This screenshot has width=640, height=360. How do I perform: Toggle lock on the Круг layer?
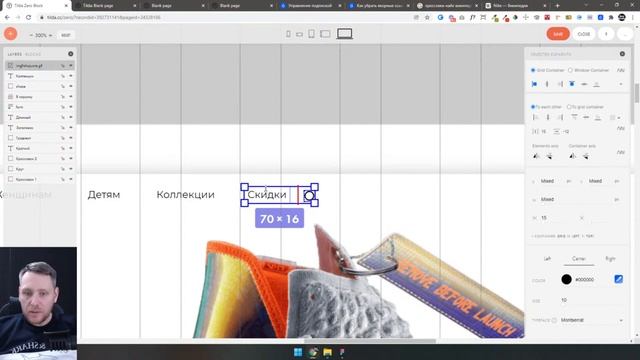pyautogui.click(x=63, y=169)
